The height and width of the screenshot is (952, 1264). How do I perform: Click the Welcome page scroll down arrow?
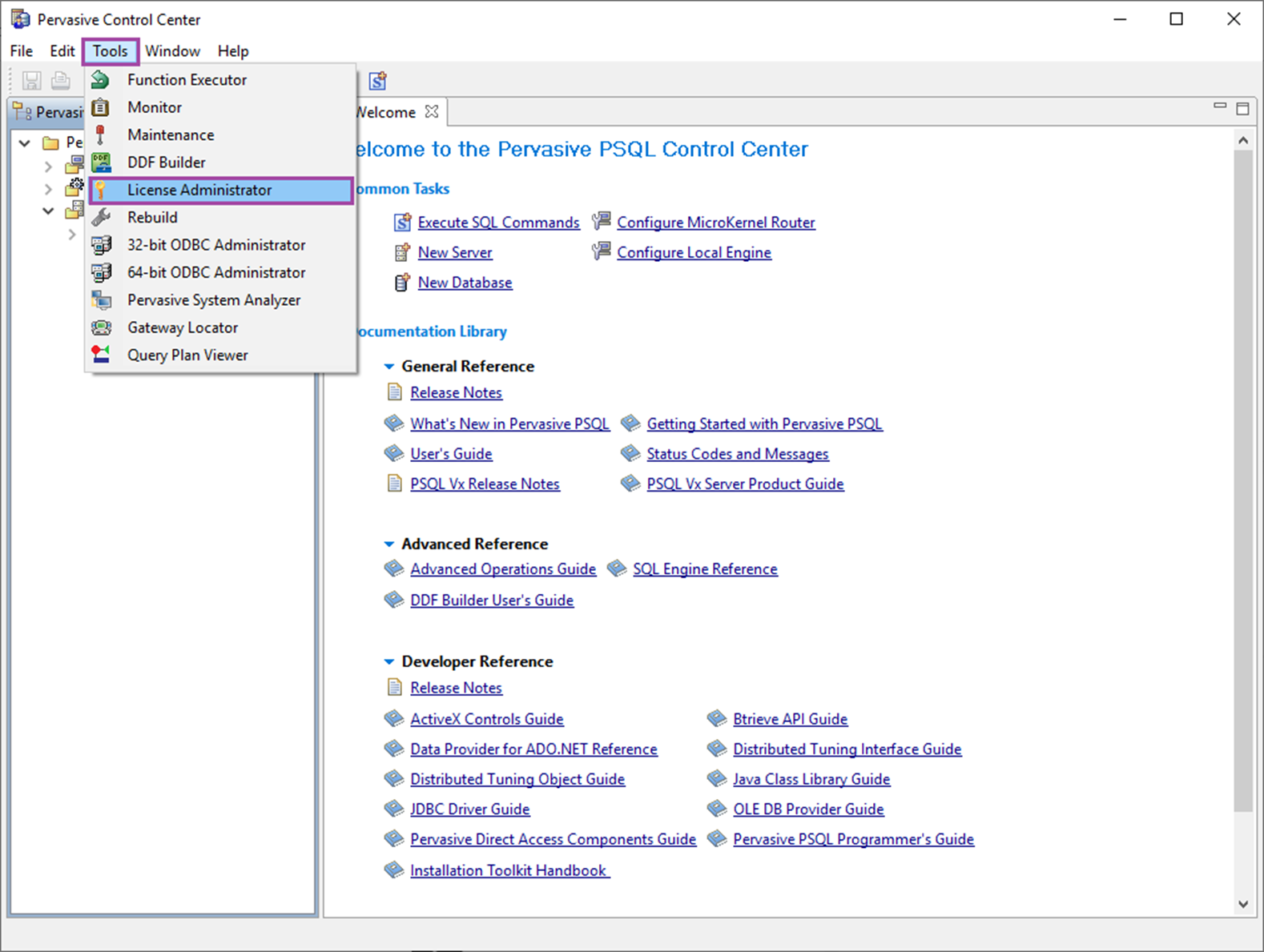pyautogui.click(x=1243, y=904)
